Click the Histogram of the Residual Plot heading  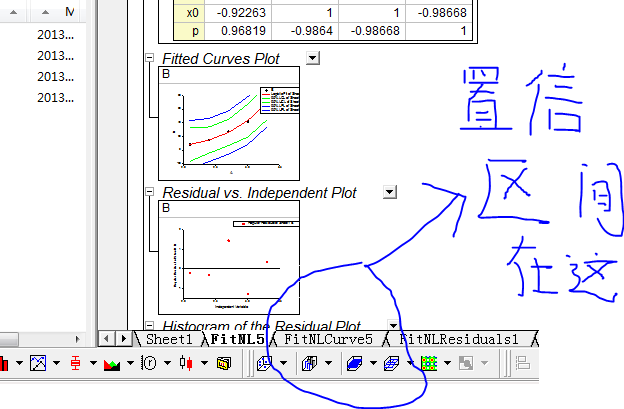click(261, 326)
